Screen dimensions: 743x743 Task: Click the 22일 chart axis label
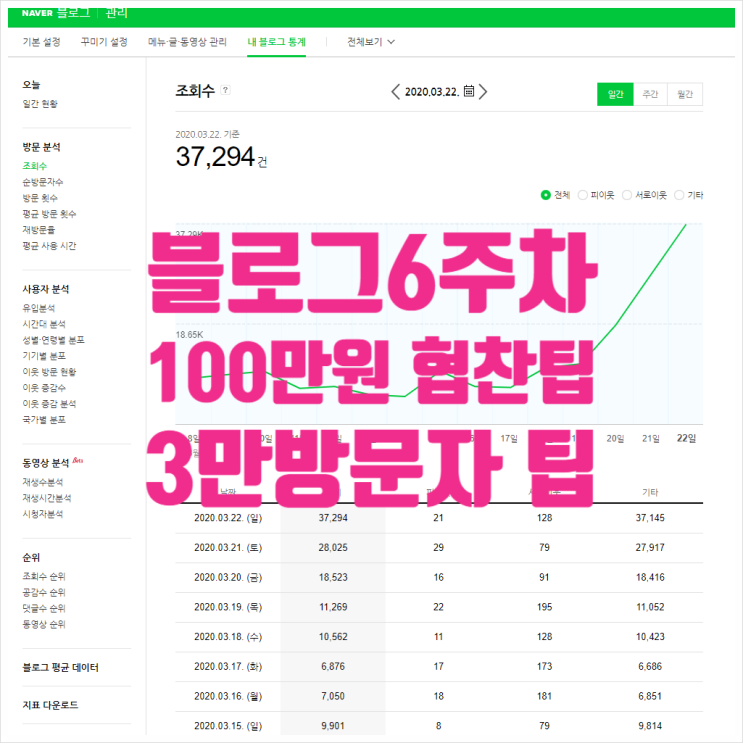[686, 439]
